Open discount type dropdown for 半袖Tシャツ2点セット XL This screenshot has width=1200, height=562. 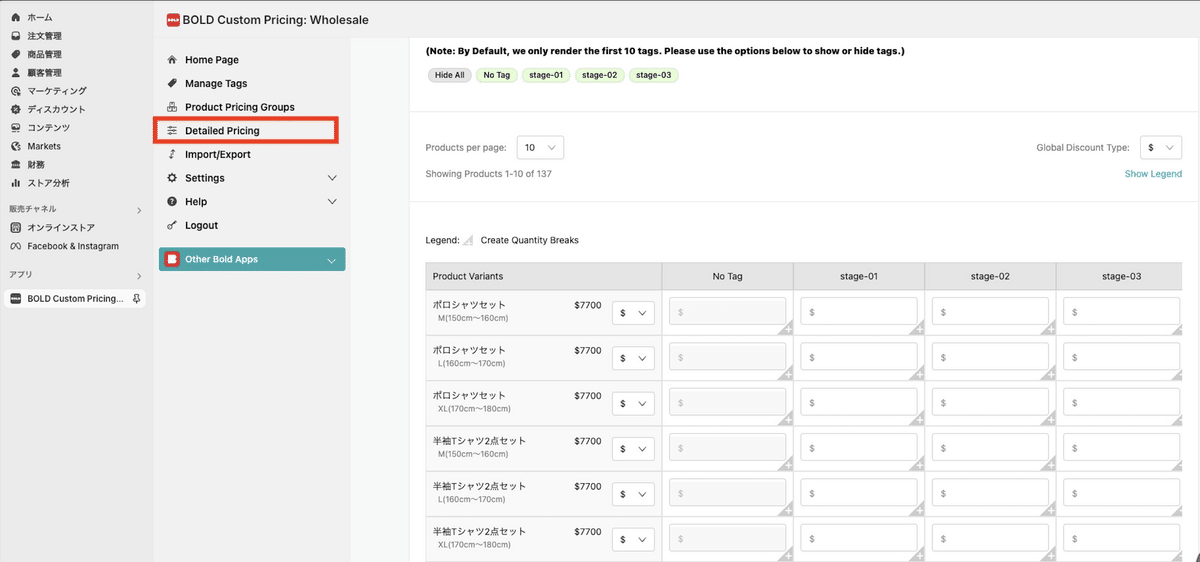(633, 540)
